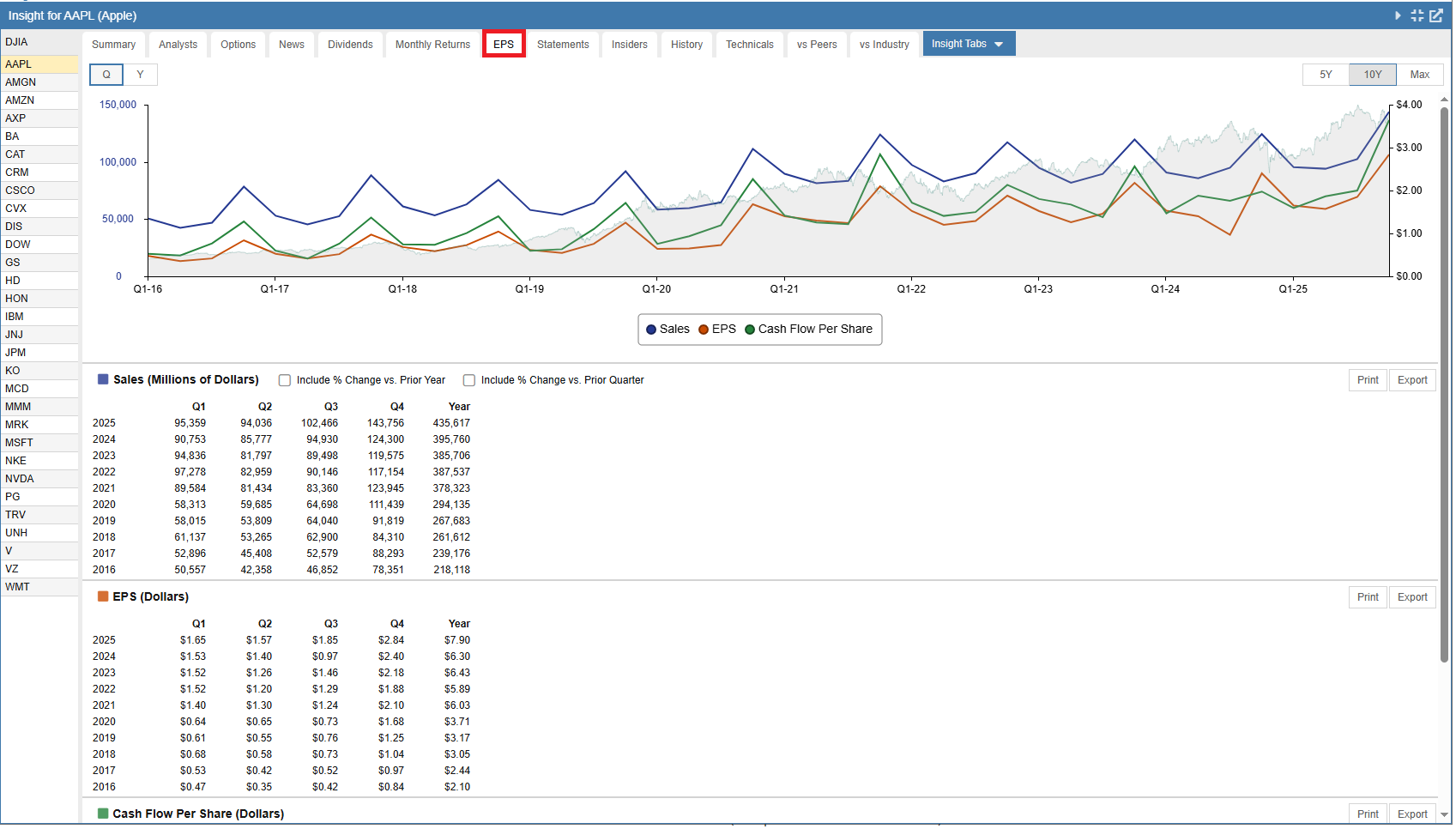The width and height of the screenshot is (1456, 829).
Task: Toggle the Sales series in the chart legend
Action: (668, 330)
